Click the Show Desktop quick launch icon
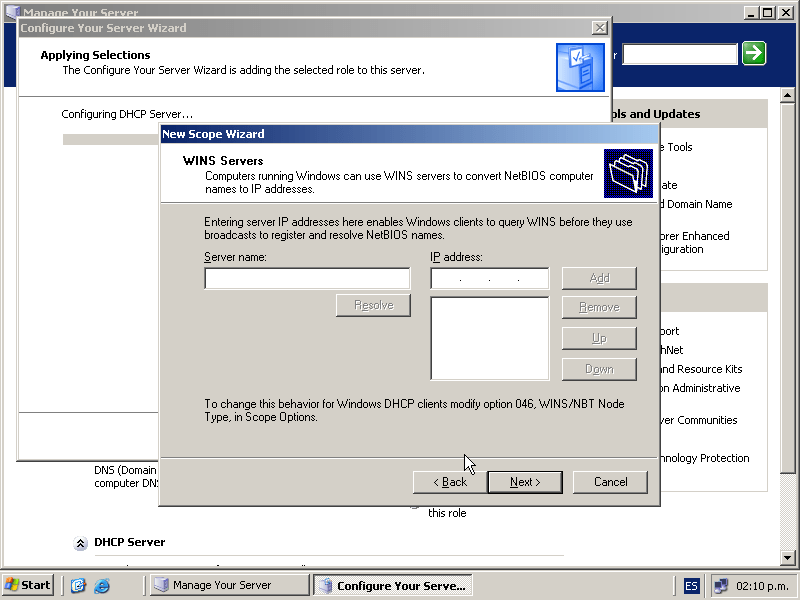The image size is (800, 600). pos(78,585)
